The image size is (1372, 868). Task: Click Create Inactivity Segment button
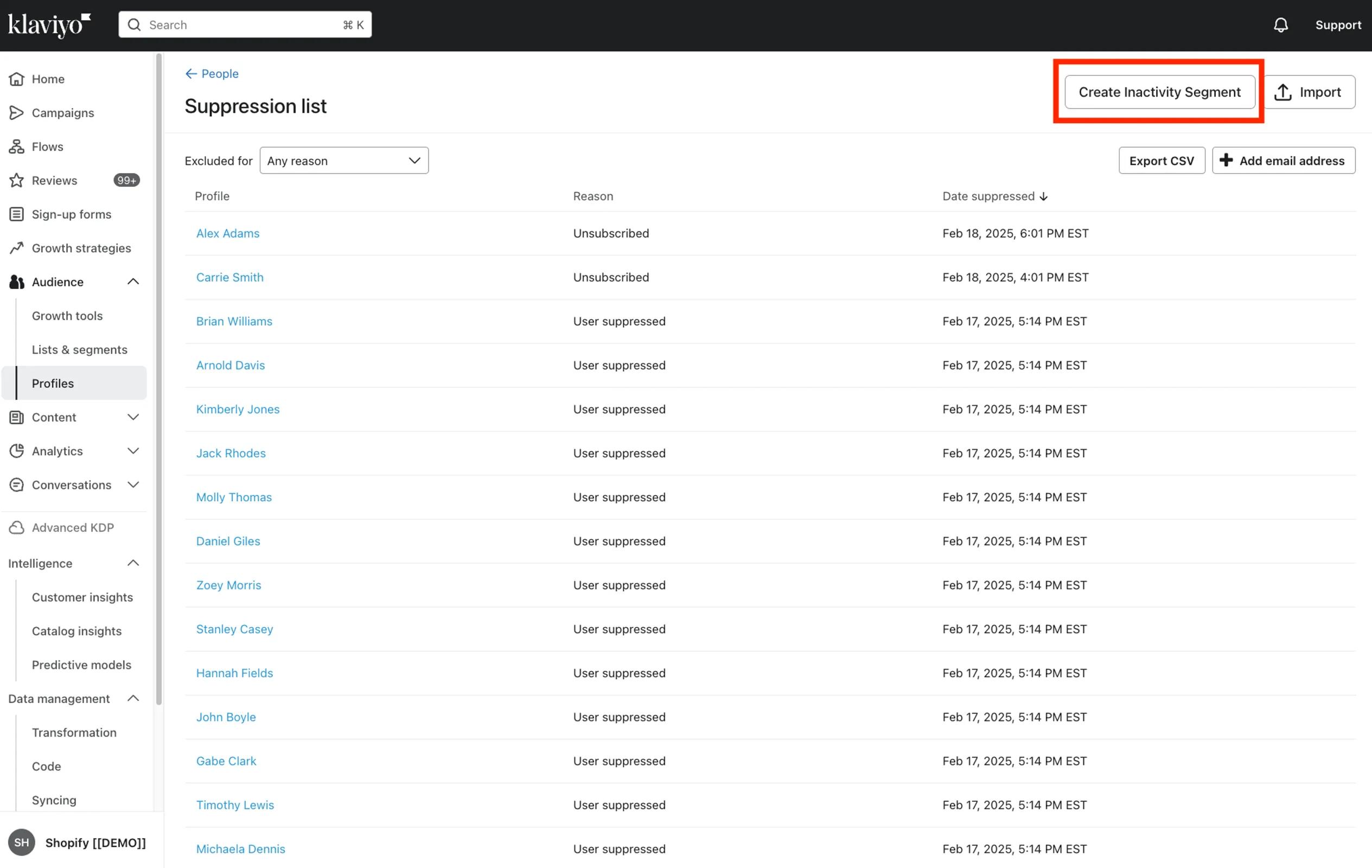tap(1159, 92)
